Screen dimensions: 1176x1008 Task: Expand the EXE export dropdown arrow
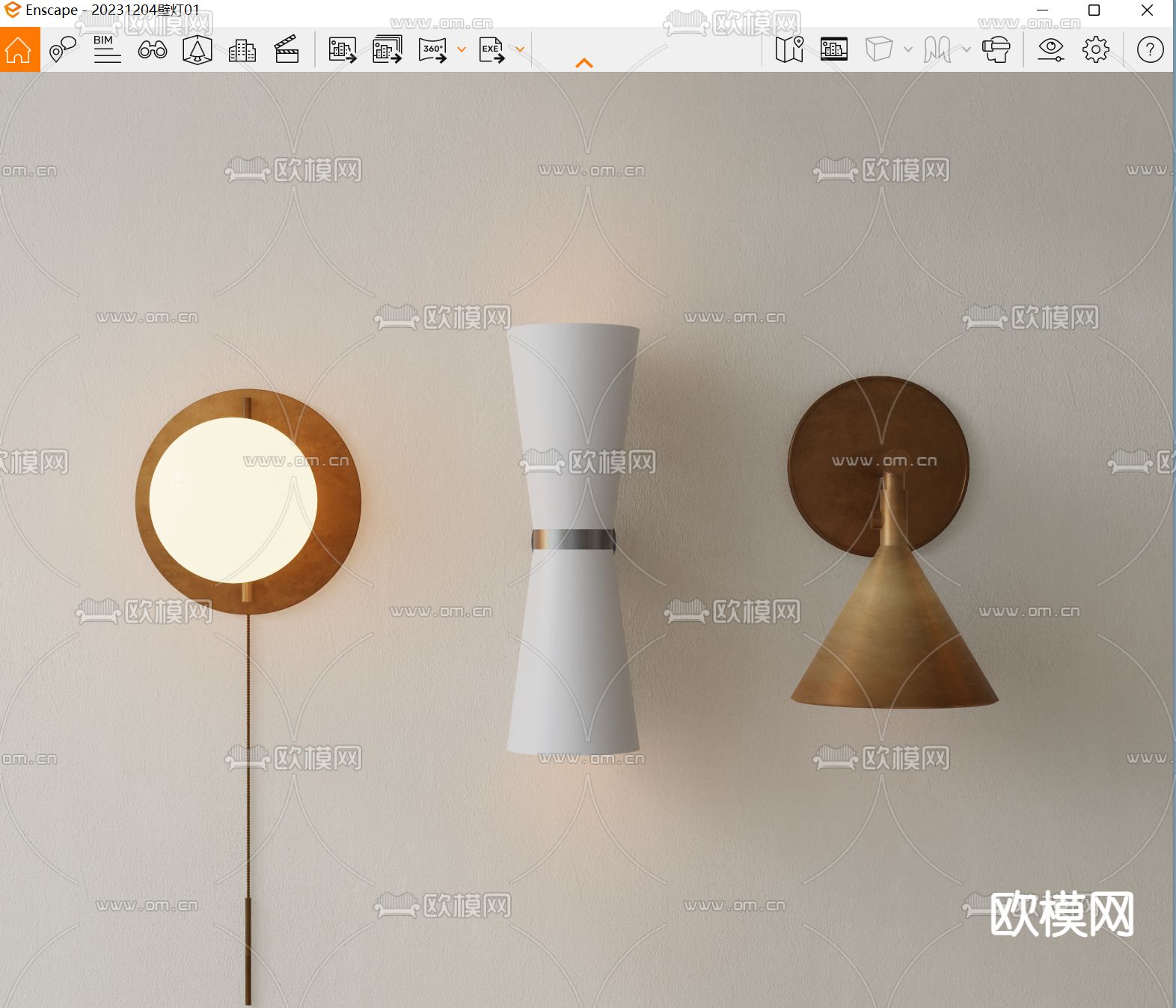520,50
